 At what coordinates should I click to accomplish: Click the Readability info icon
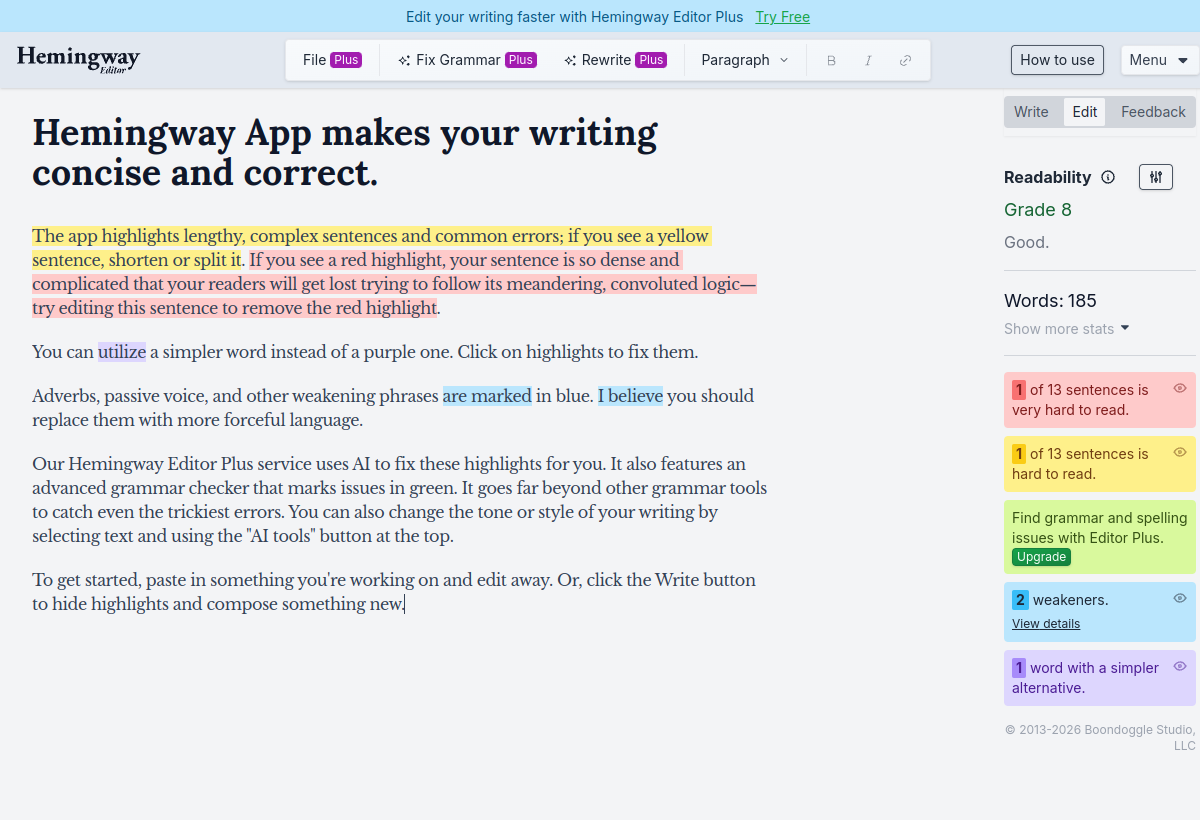pyautogui.click(x=1108, y=177)
